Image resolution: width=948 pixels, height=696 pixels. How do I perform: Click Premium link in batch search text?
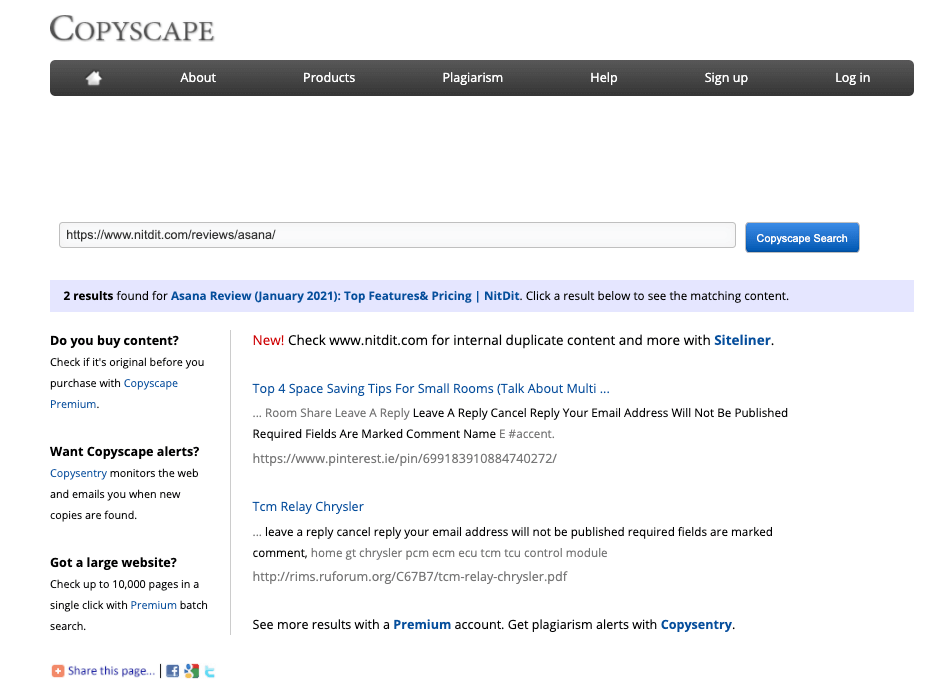point(154,605)
